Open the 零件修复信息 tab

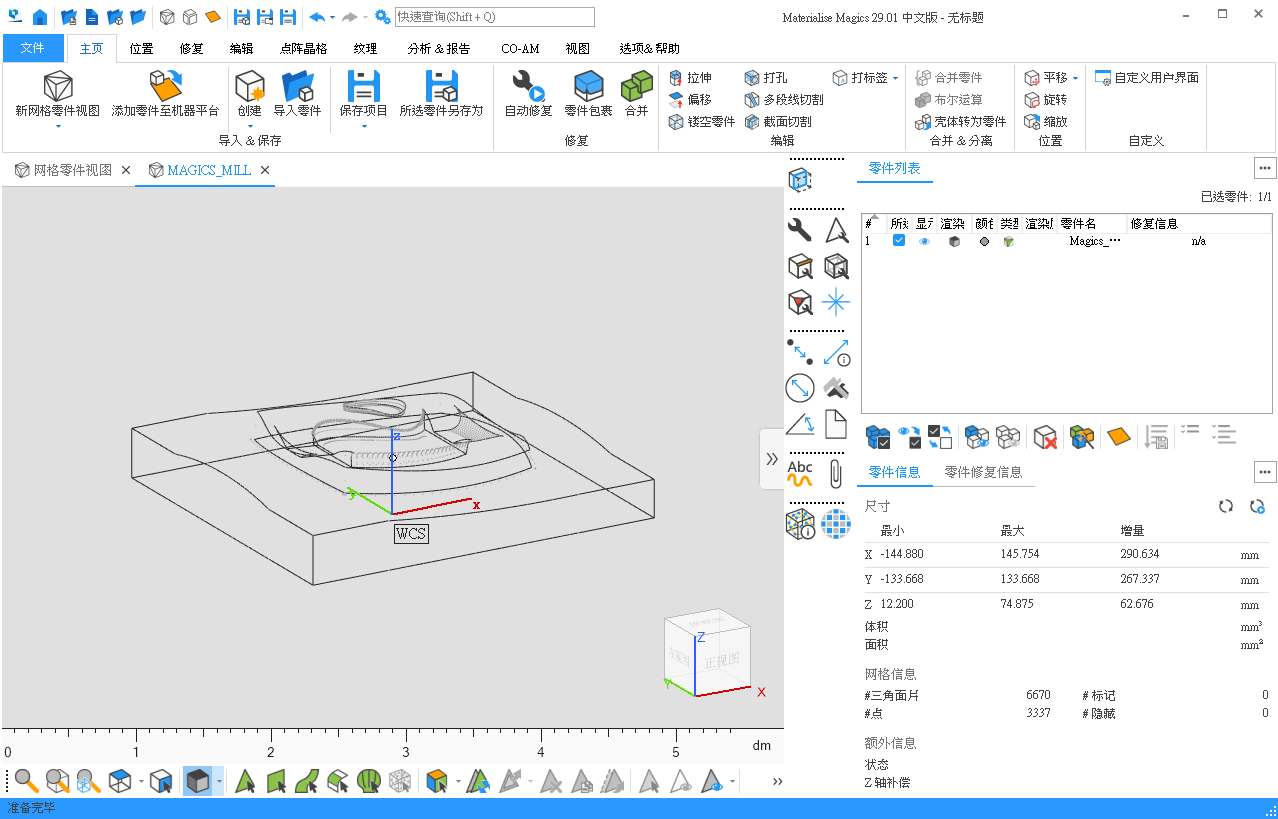983,472
